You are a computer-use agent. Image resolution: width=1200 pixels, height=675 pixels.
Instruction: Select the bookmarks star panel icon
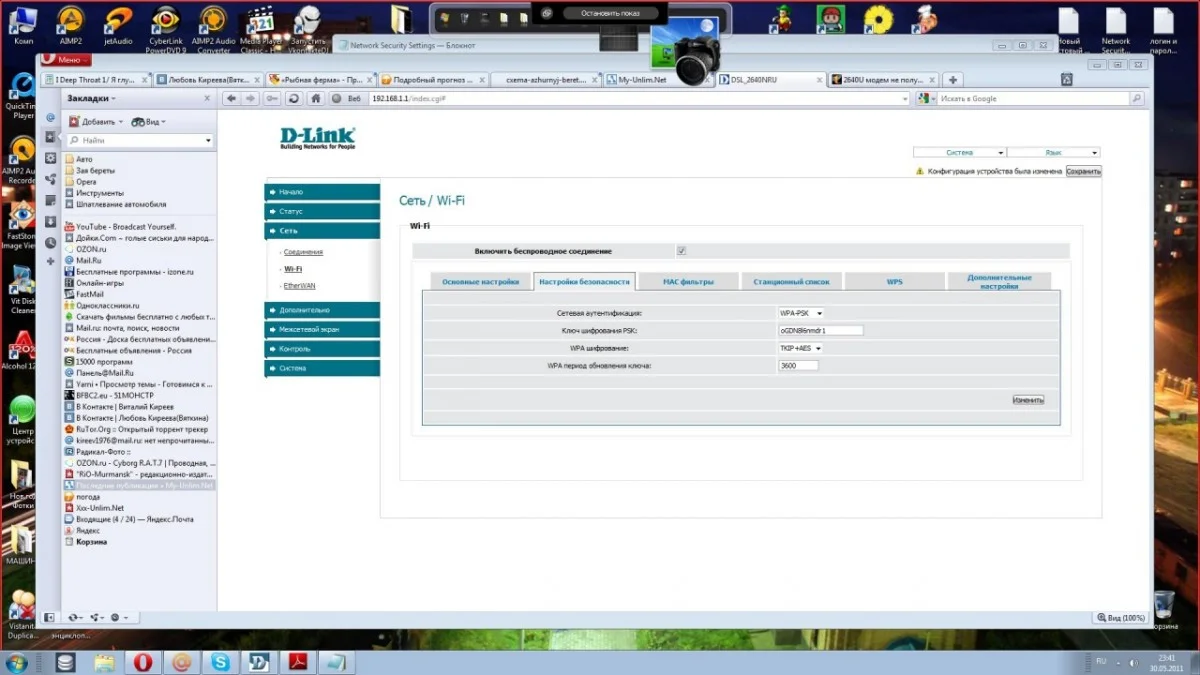(50, 137)
